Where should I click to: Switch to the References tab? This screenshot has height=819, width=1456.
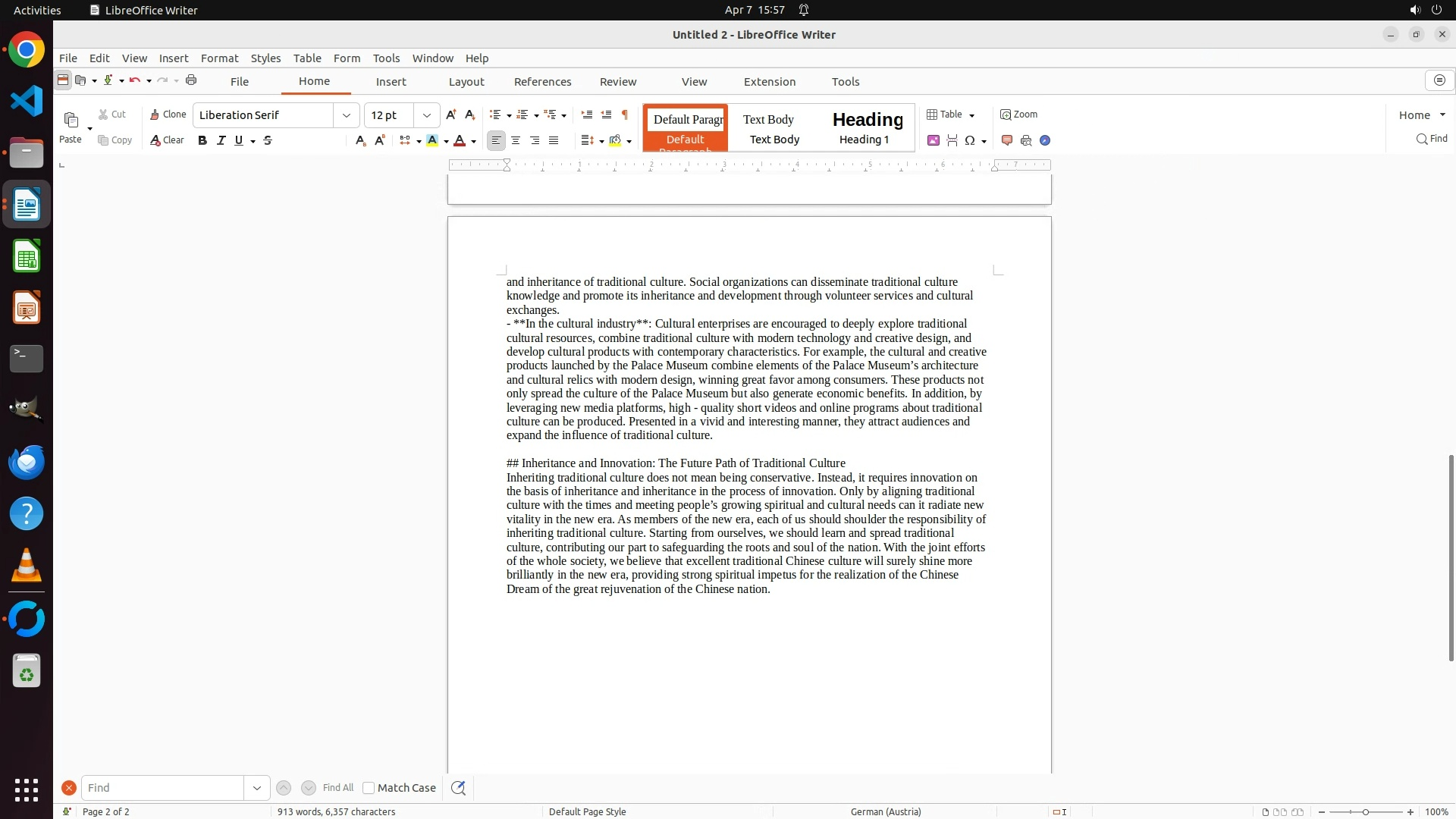(542, 82)
